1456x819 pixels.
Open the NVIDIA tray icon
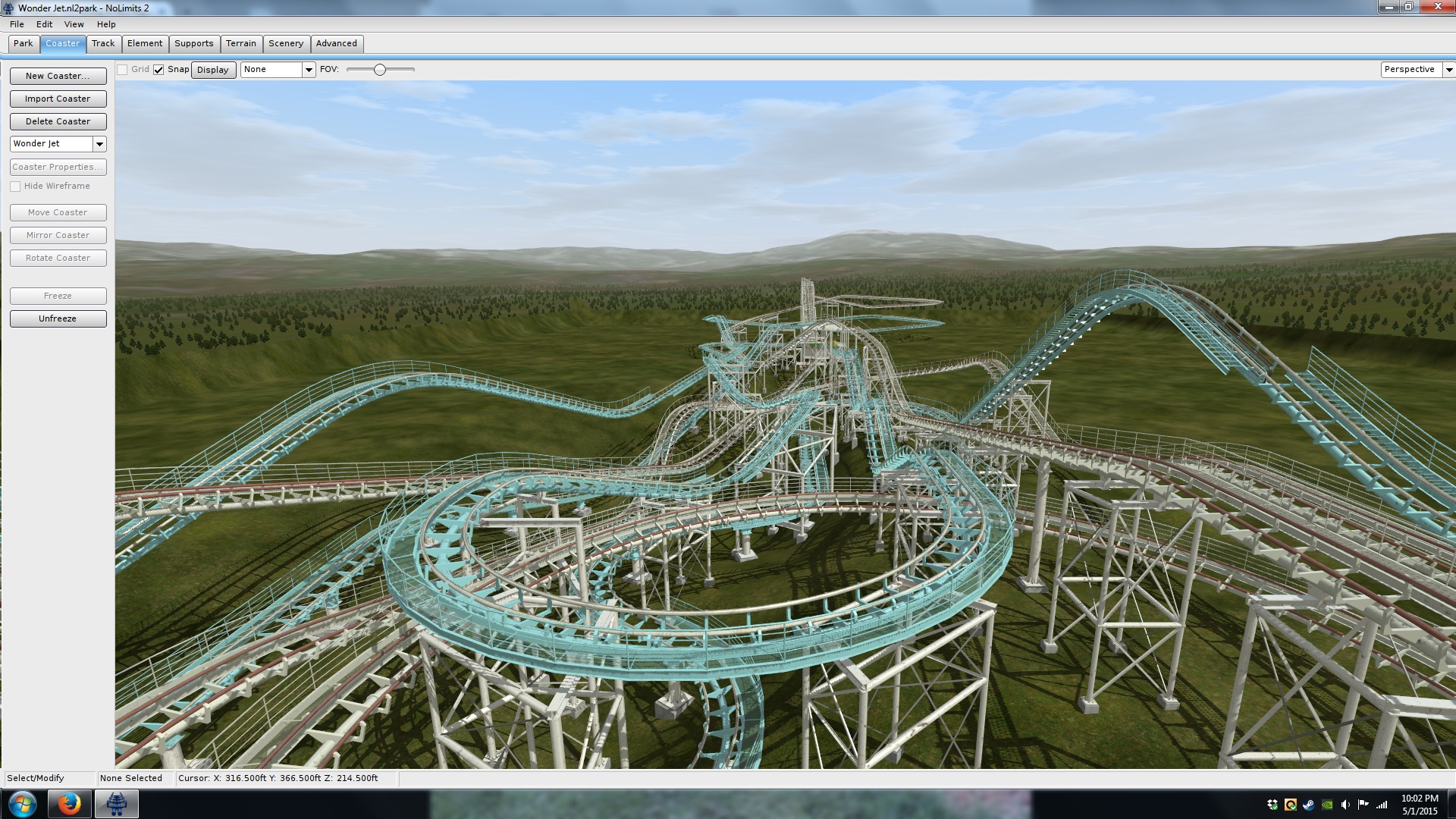pos(1327,805)
